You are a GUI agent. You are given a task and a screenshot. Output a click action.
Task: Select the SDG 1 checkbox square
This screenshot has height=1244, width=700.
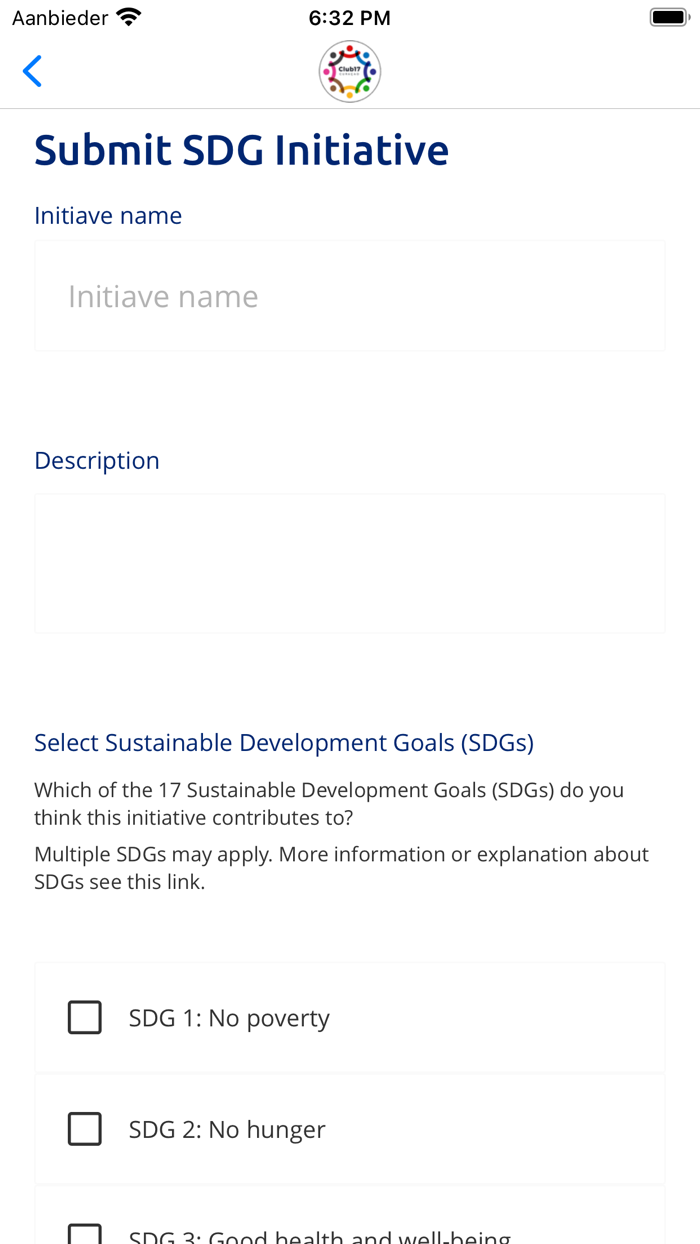point(85,1016)
